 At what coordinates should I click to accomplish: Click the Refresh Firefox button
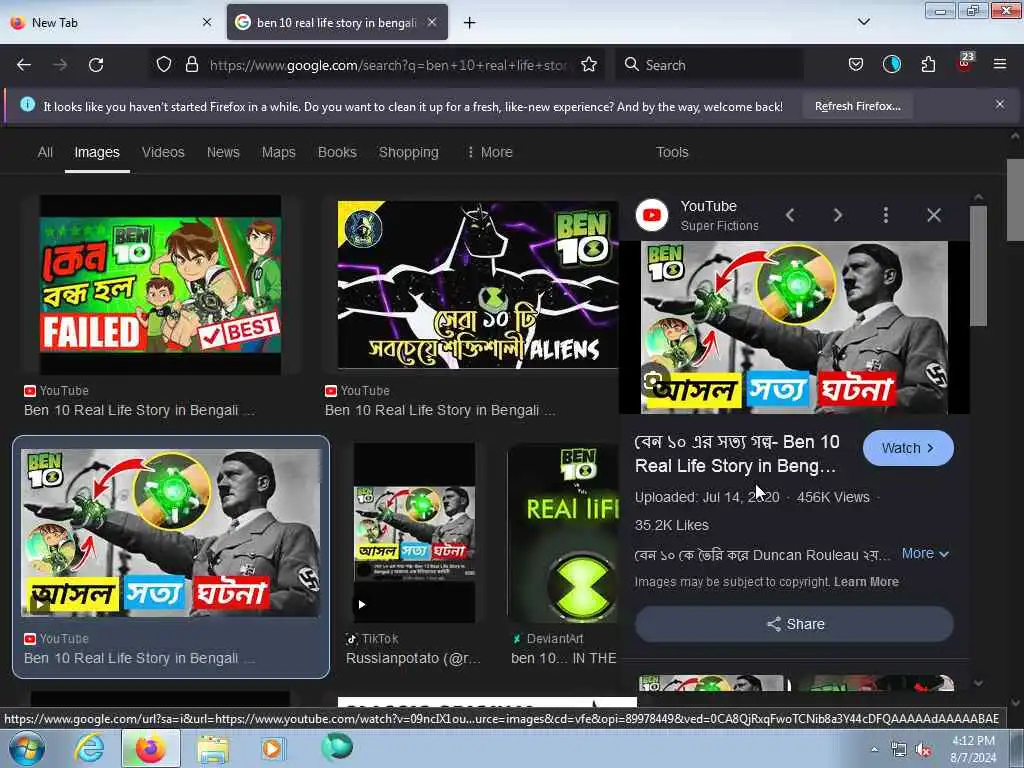(x=857, y=106)
